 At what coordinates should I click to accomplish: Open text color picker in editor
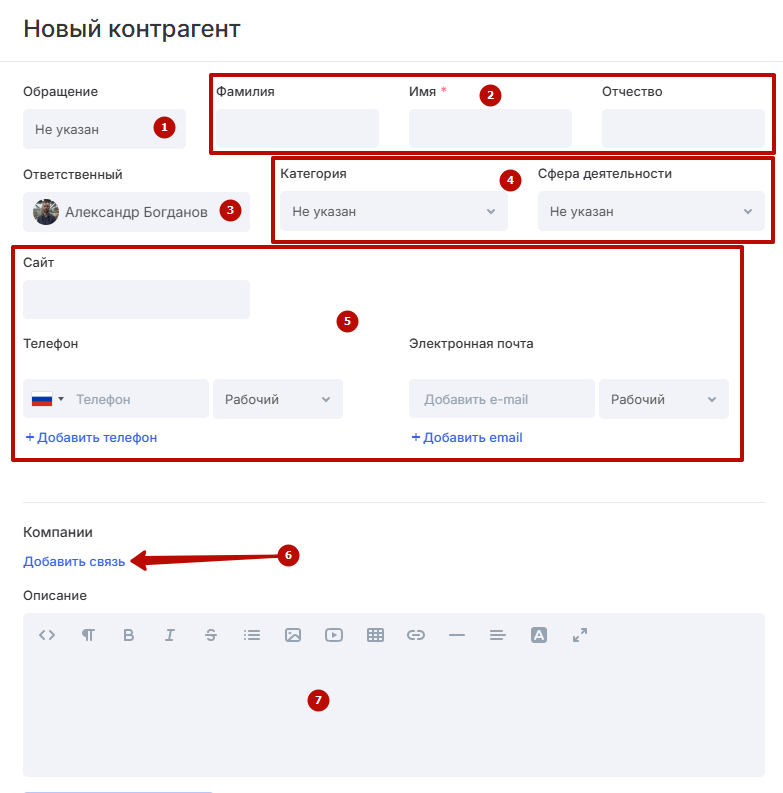point(539,635)
